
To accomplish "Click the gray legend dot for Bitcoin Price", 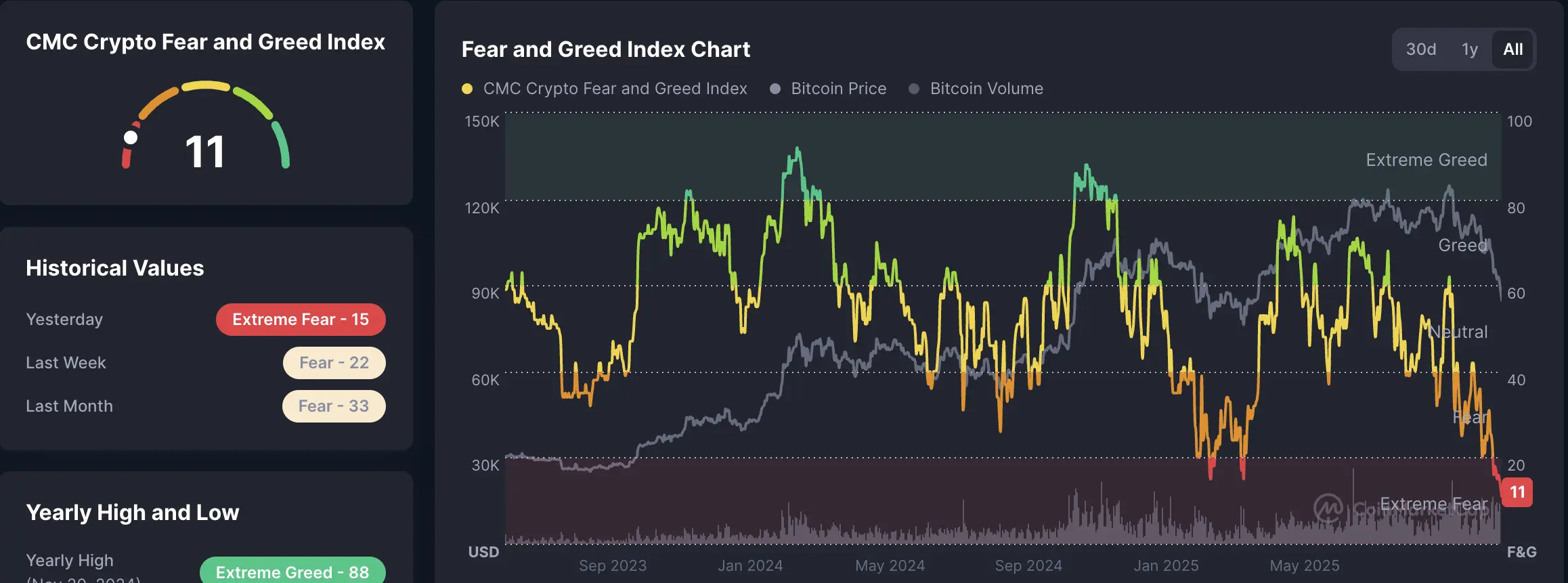I will click(x=777, y=88).
